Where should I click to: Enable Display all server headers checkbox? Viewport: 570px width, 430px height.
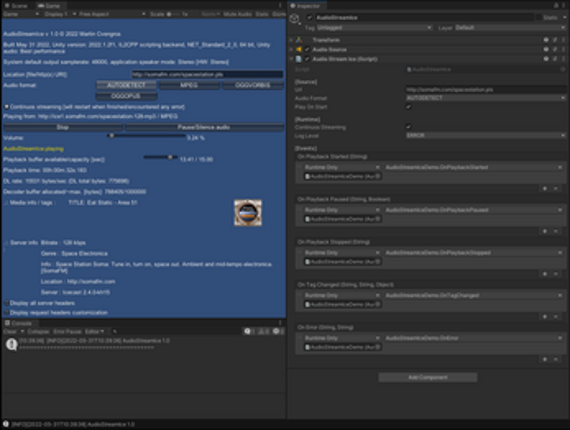6,303
